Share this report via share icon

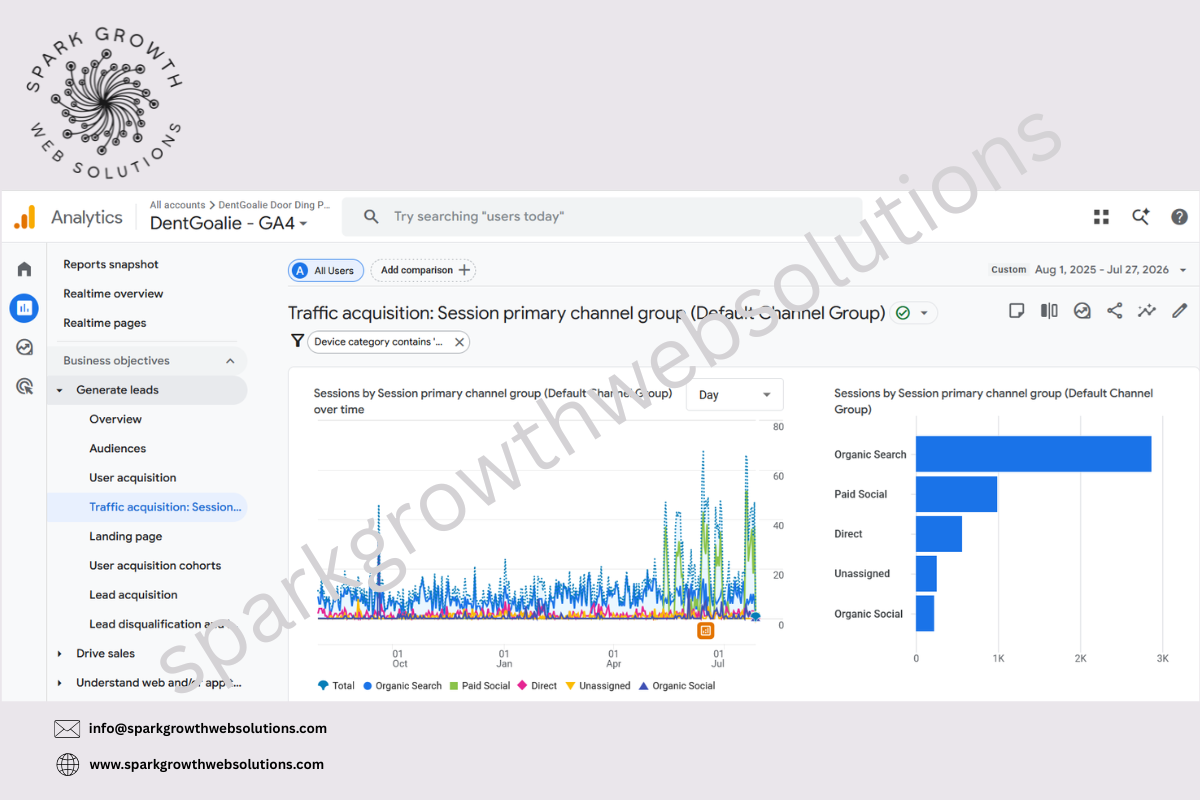point(1114,311)
